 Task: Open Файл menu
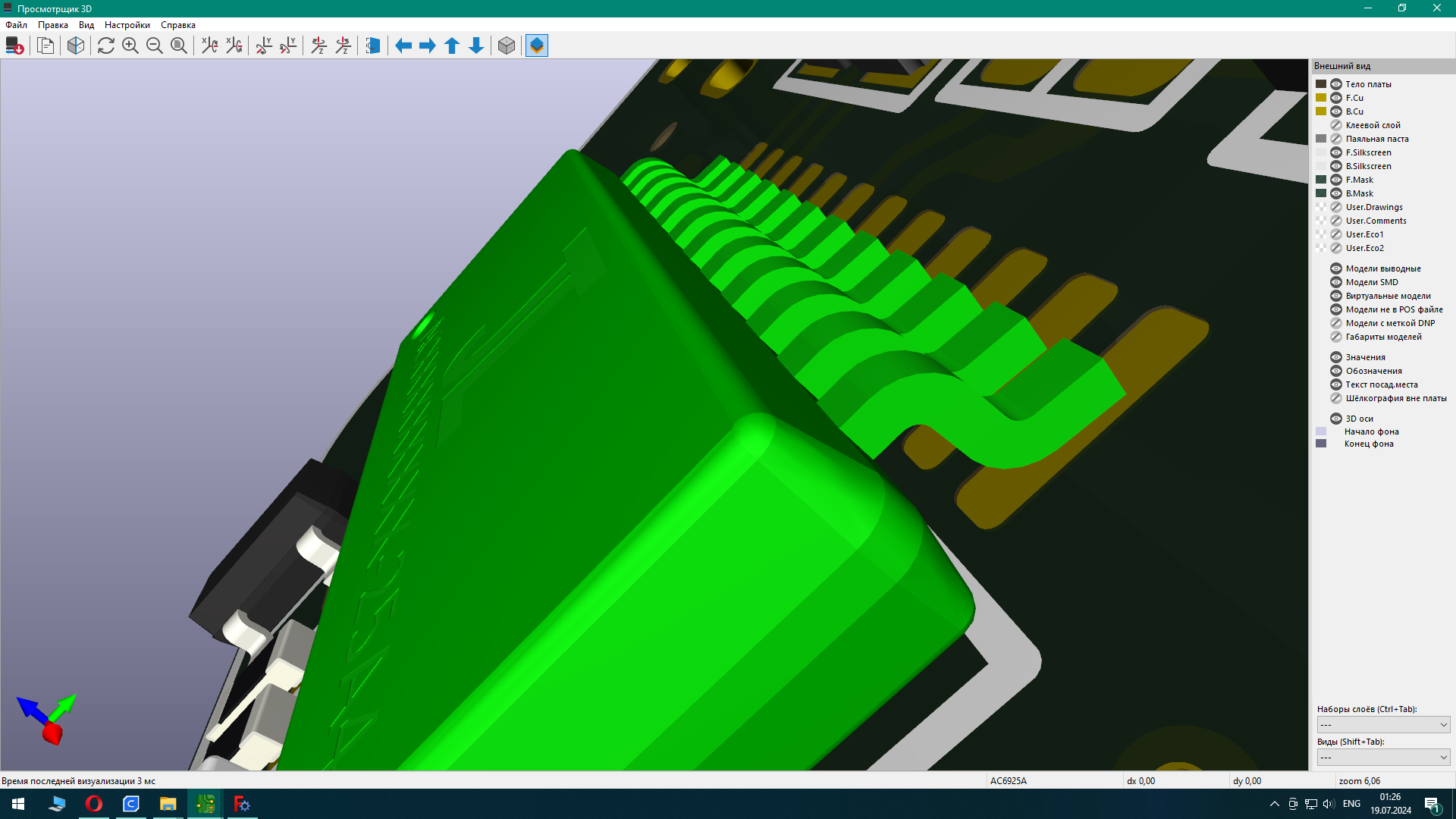point(17,25)
